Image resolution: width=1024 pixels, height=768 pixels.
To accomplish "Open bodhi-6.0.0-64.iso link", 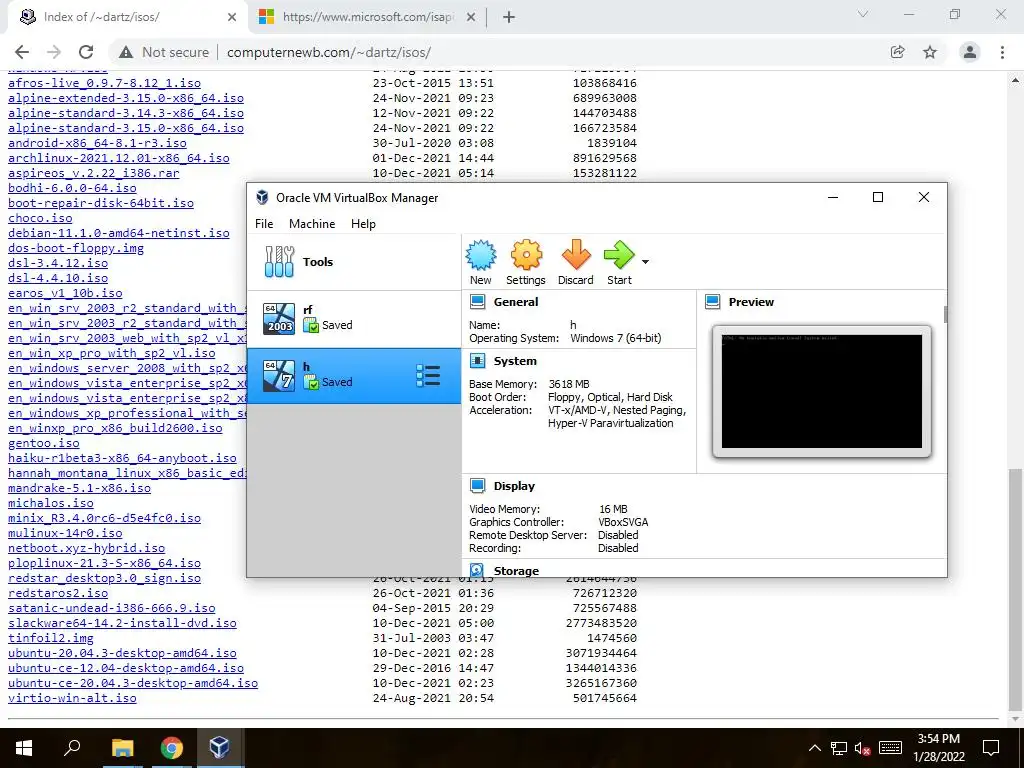I will point(72,188).
